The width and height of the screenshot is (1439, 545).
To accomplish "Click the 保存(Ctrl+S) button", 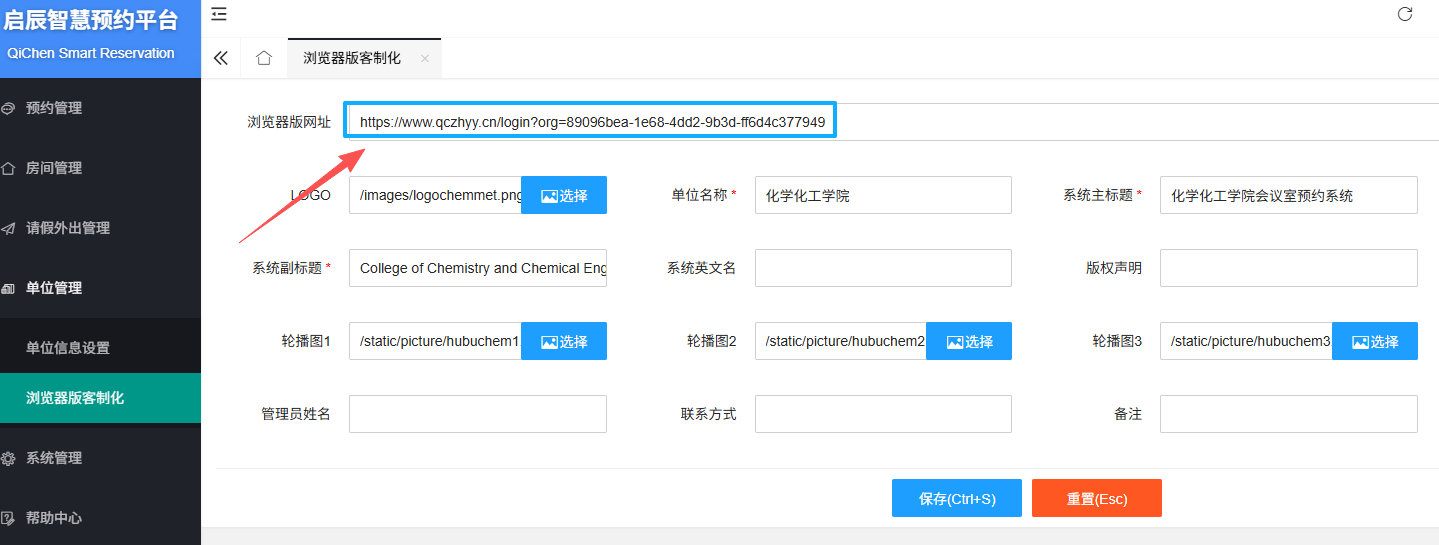I will pos(957,499).
